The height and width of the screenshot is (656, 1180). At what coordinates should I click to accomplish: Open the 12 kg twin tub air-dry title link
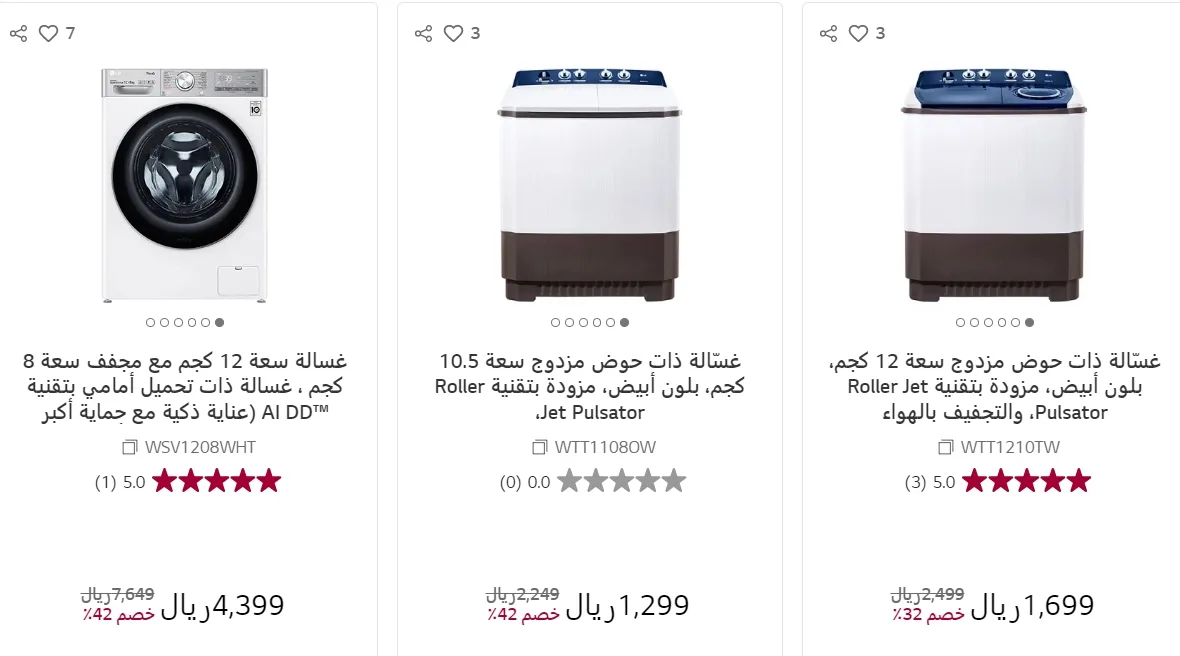click(x=995, y=386)
